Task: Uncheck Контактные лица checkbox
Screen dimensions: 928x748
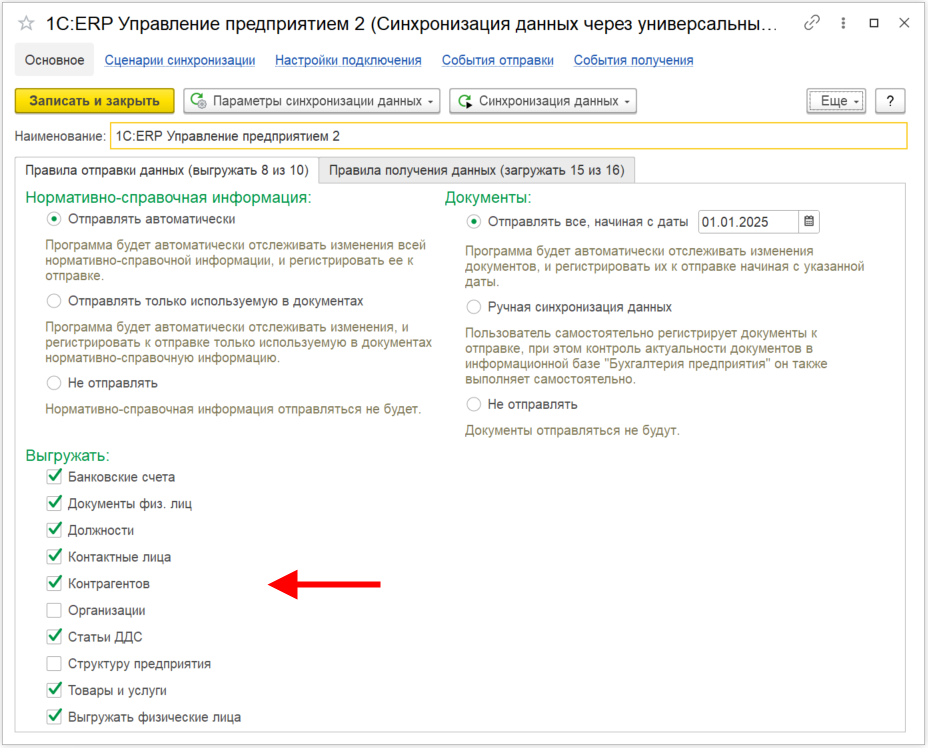Action: [x=54, y=556]
